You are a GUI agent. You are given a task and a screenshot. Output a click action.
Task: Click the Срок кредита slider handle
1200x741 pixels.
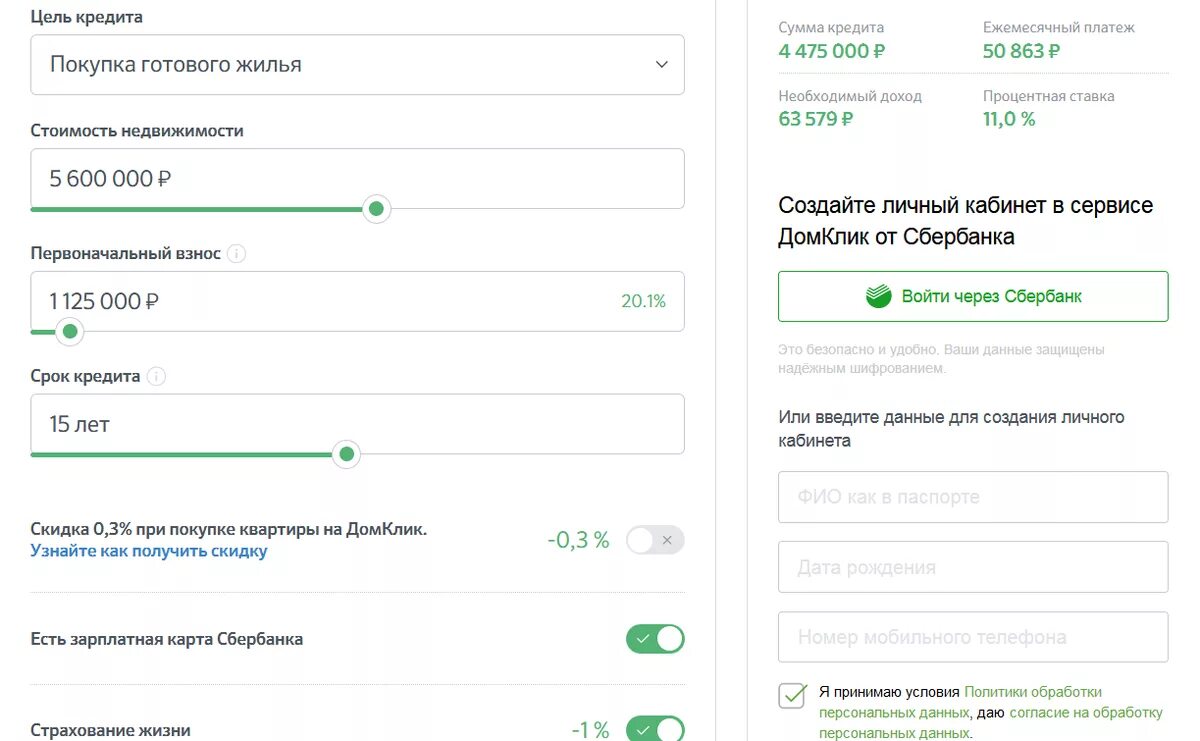[x=347, y=455]
